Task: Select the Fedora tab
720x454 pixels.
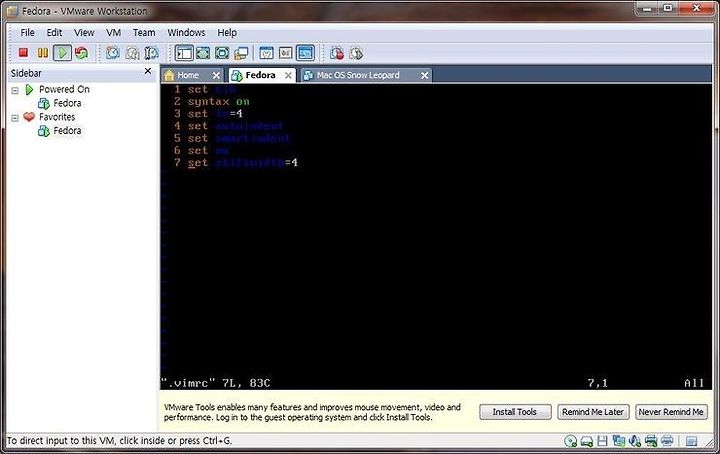Action: (260, 75)
